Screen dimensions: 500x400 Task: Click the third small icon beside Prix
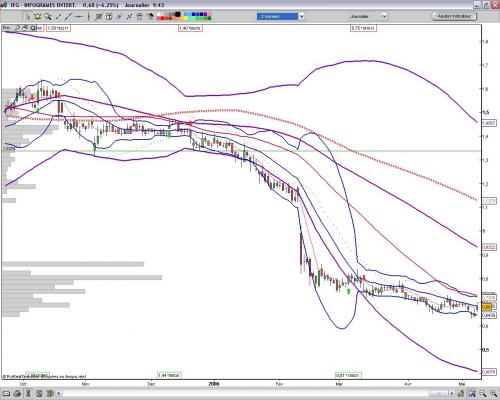point(25,28)
